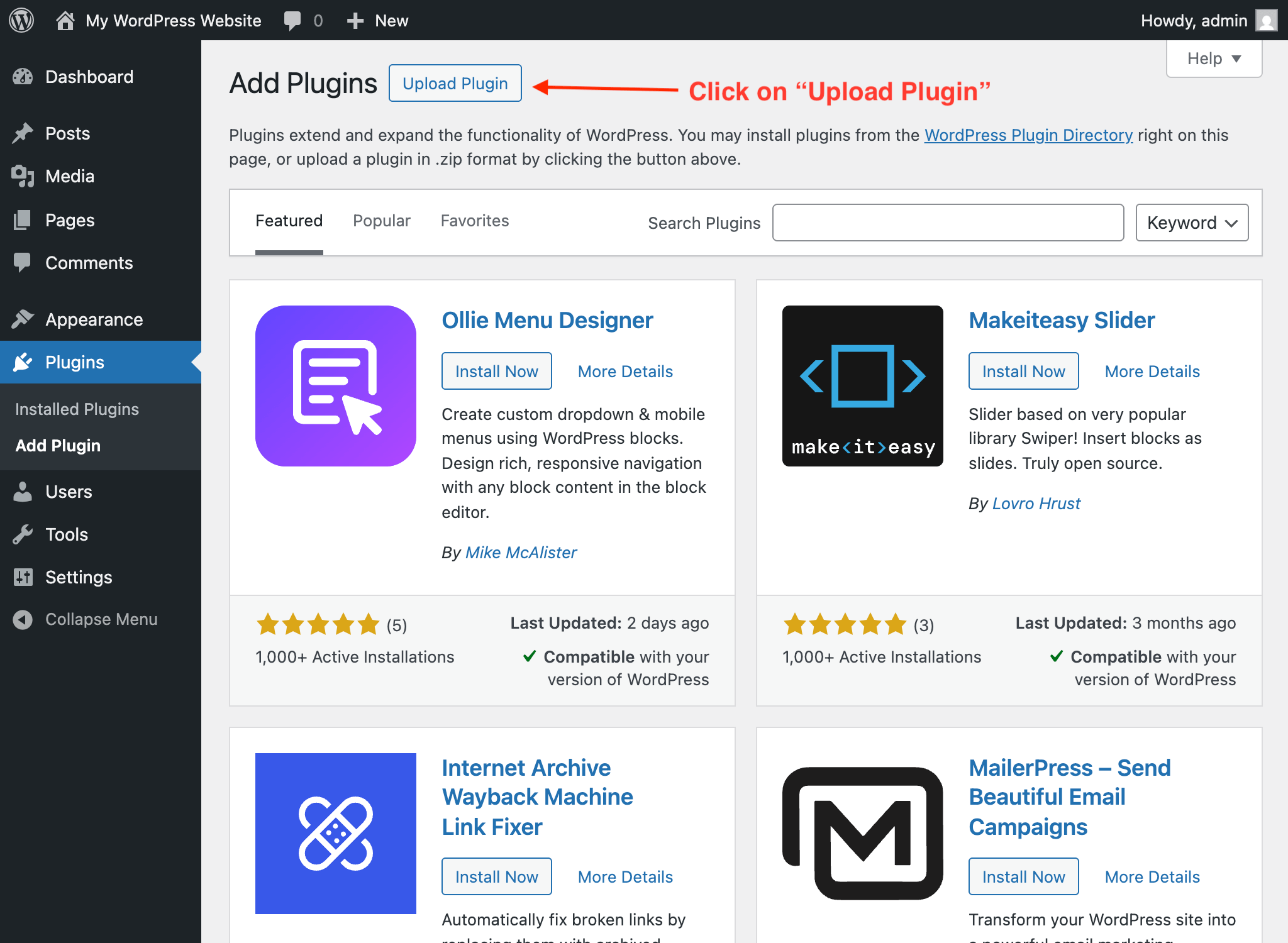Collapse the admin sidebar menu

tap(23, 619)
